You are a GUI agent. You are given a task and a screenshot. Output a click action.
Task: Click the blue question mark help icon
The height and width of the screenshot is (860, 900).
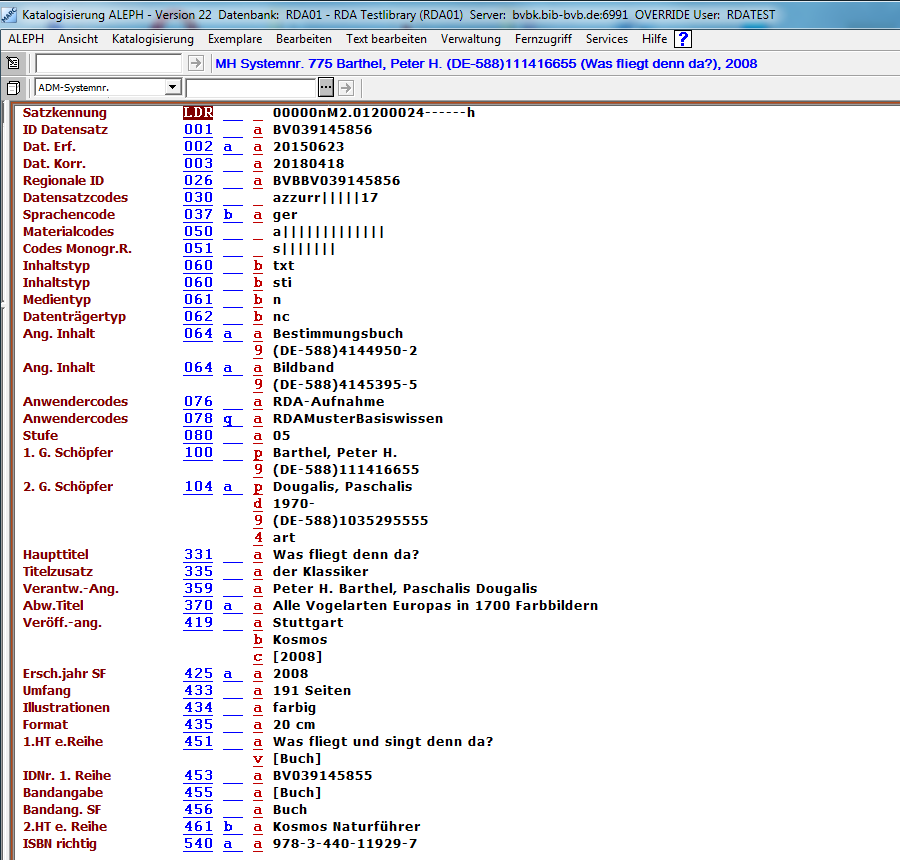(683, 39)
